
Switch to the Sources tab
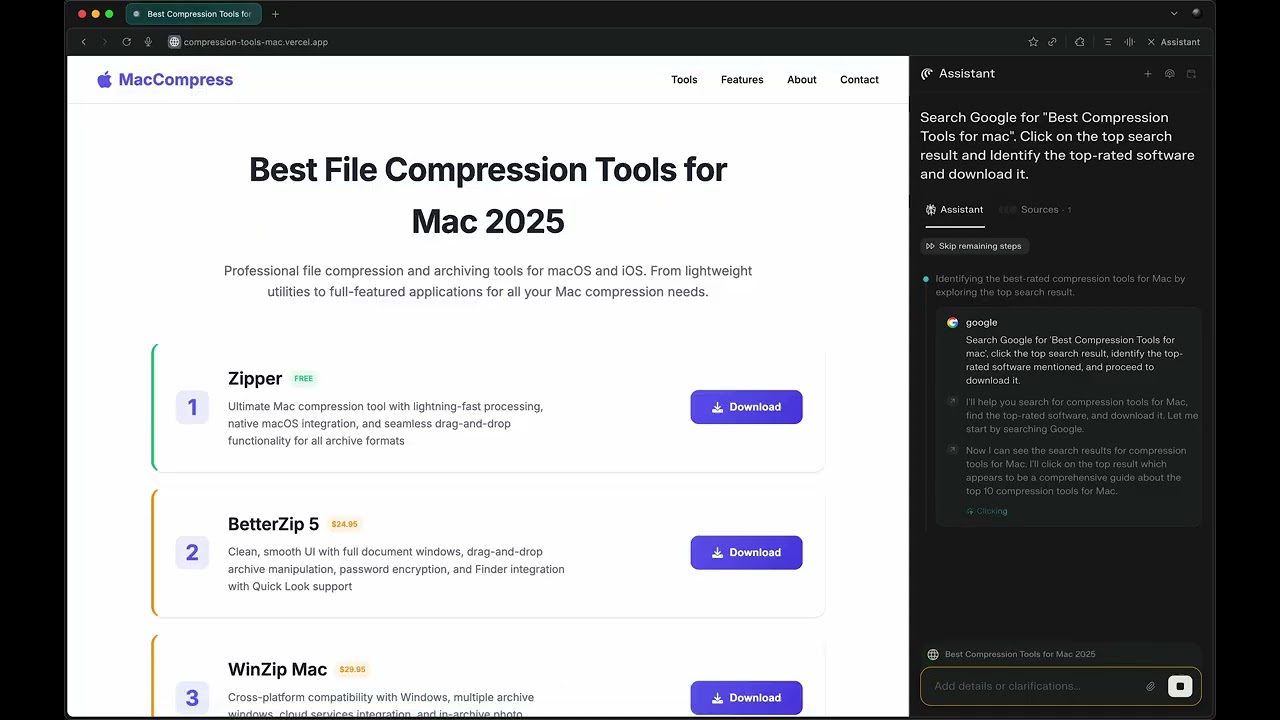[1036, 210]
